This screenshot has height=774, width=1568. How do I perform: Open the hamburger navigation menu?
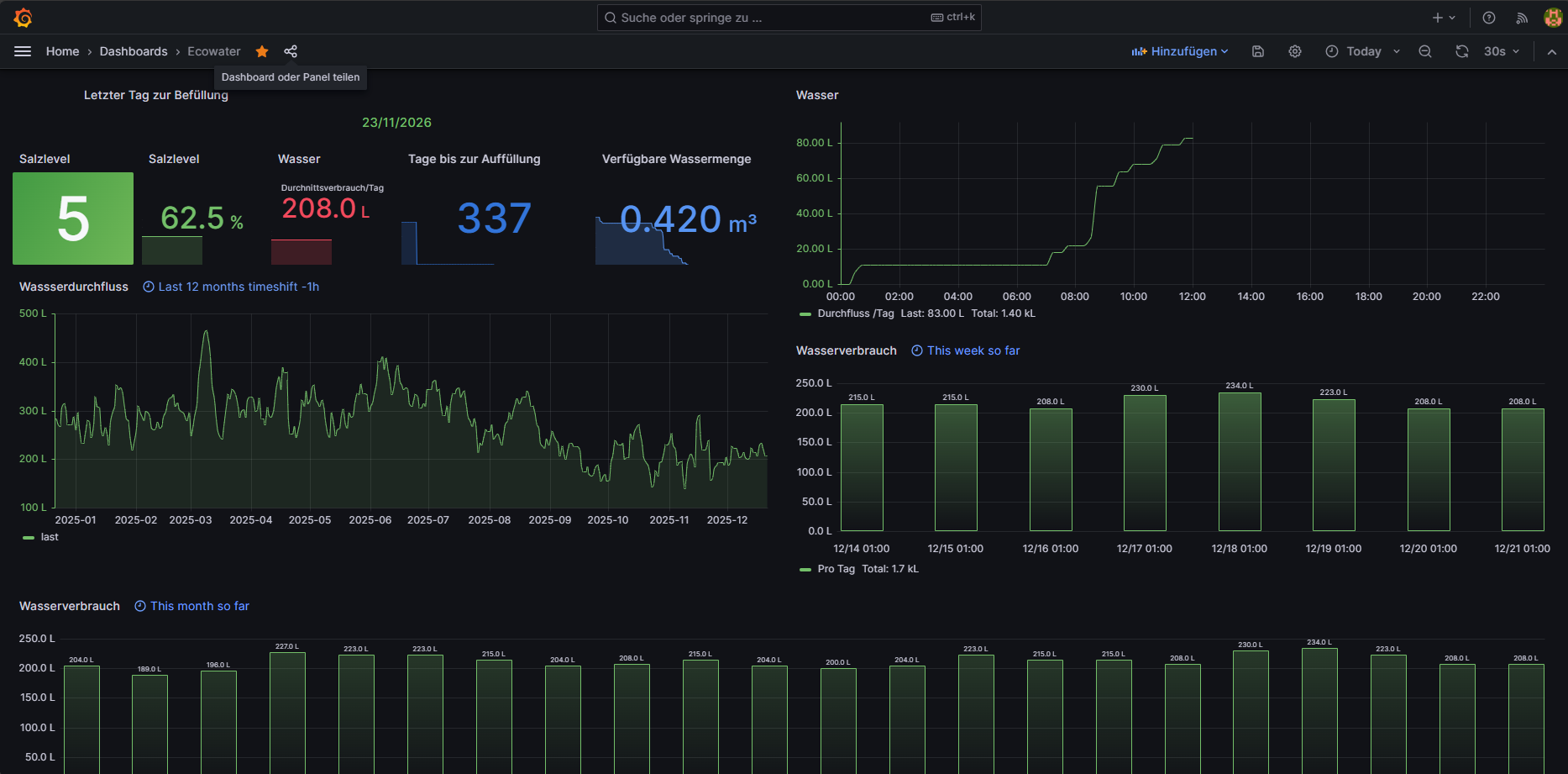coord(23,51)
